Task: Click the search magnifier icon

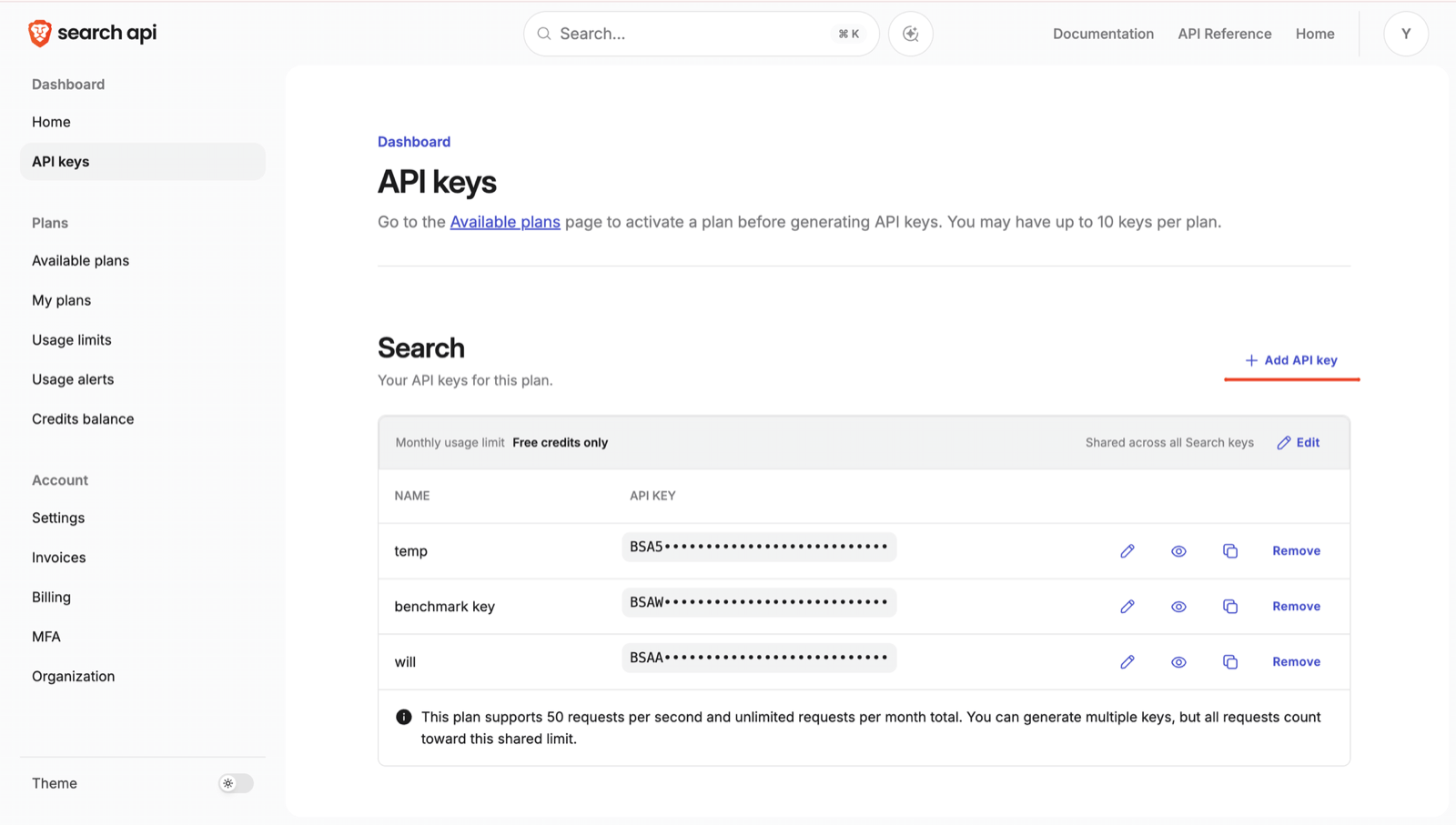Action: 544,34
